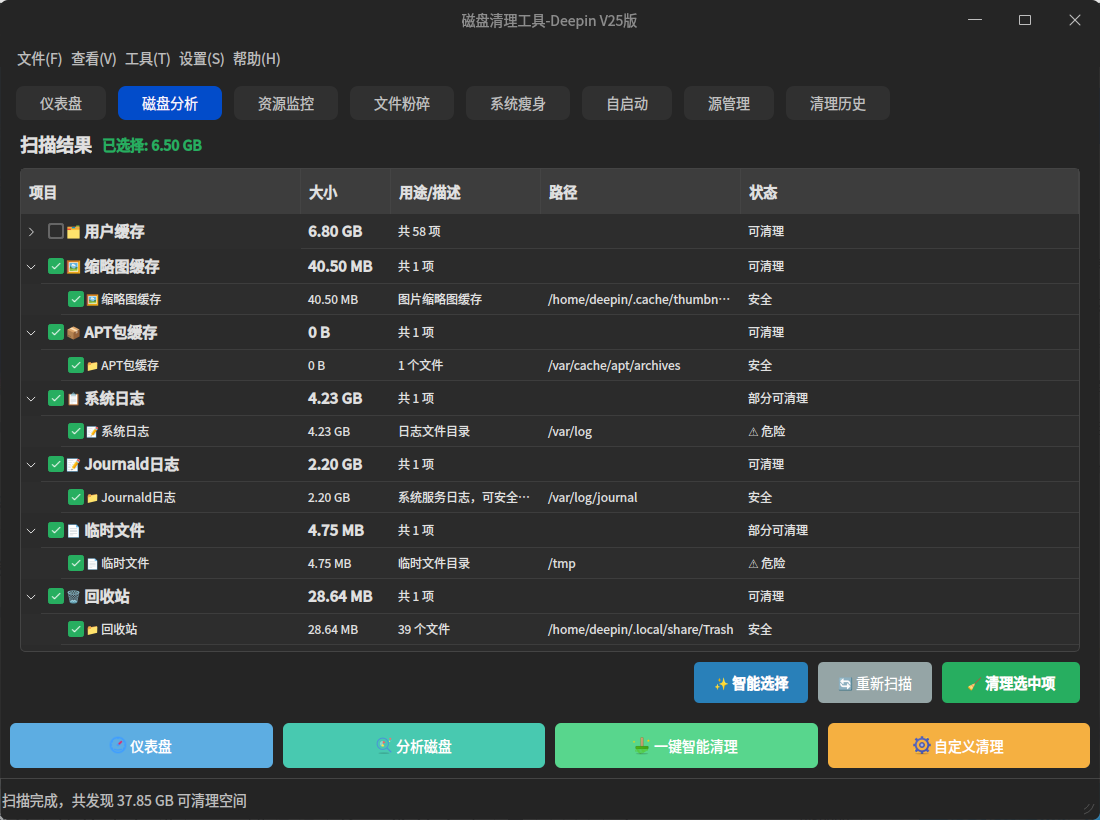The width and height of the screenshot is (1100, 820).
Task: Click the 清理选中项 button
Action: click(x=1011, y=683)
